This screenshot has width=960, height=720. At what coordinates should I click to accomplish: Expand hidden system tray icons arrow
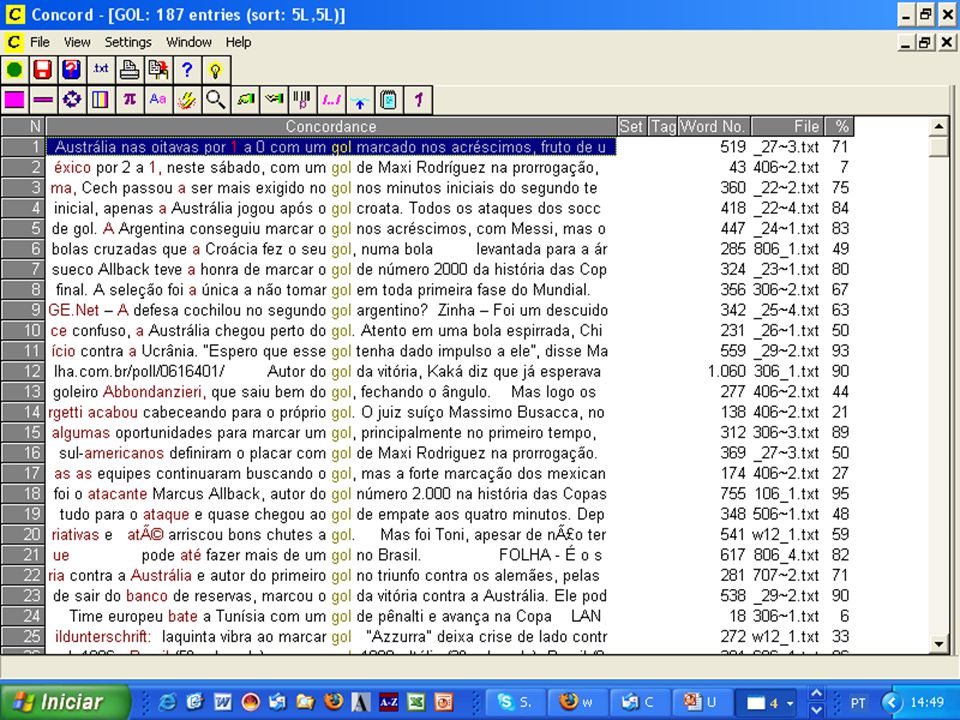(x=891, y=702)
